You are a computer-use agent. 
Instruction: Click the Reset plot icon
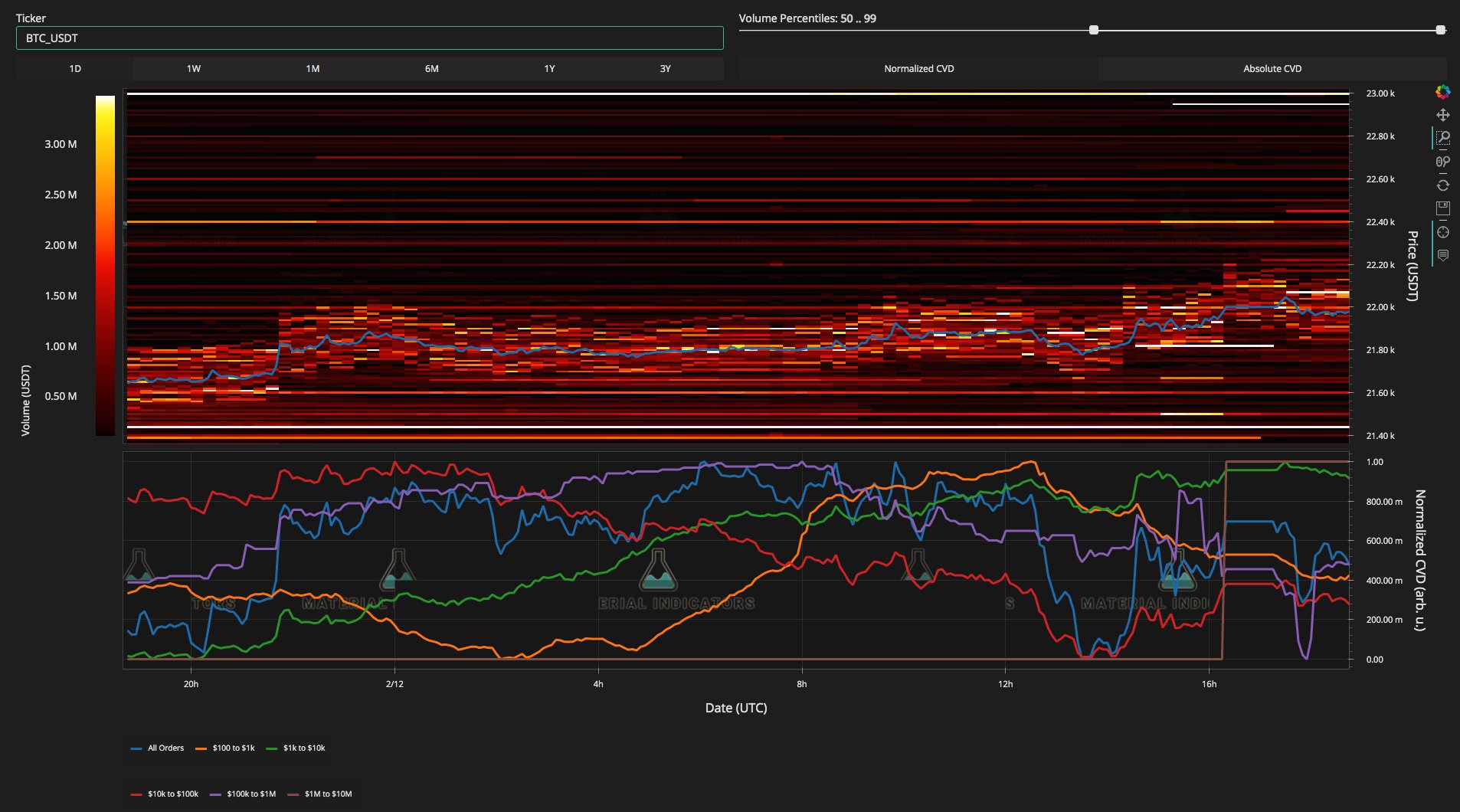pyautogui.click(x=1442, y=185)
